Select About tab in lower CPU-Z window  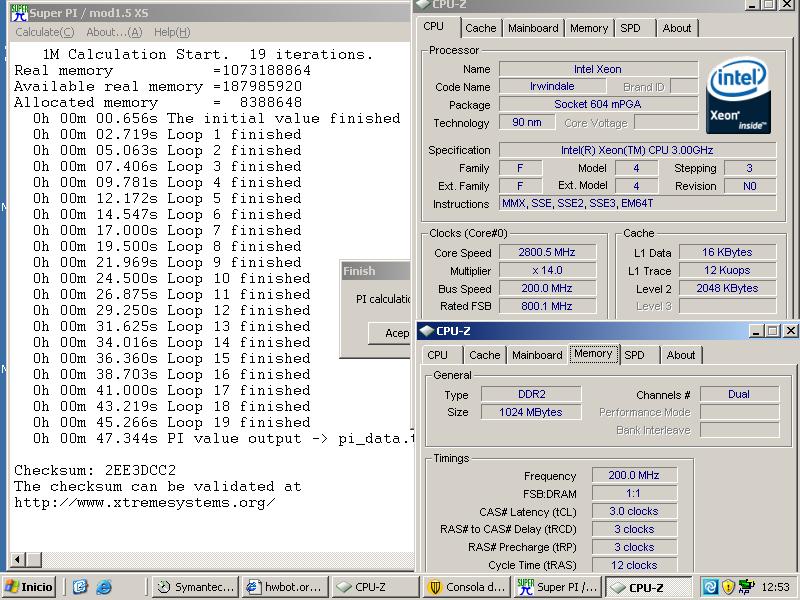[681, 355]
